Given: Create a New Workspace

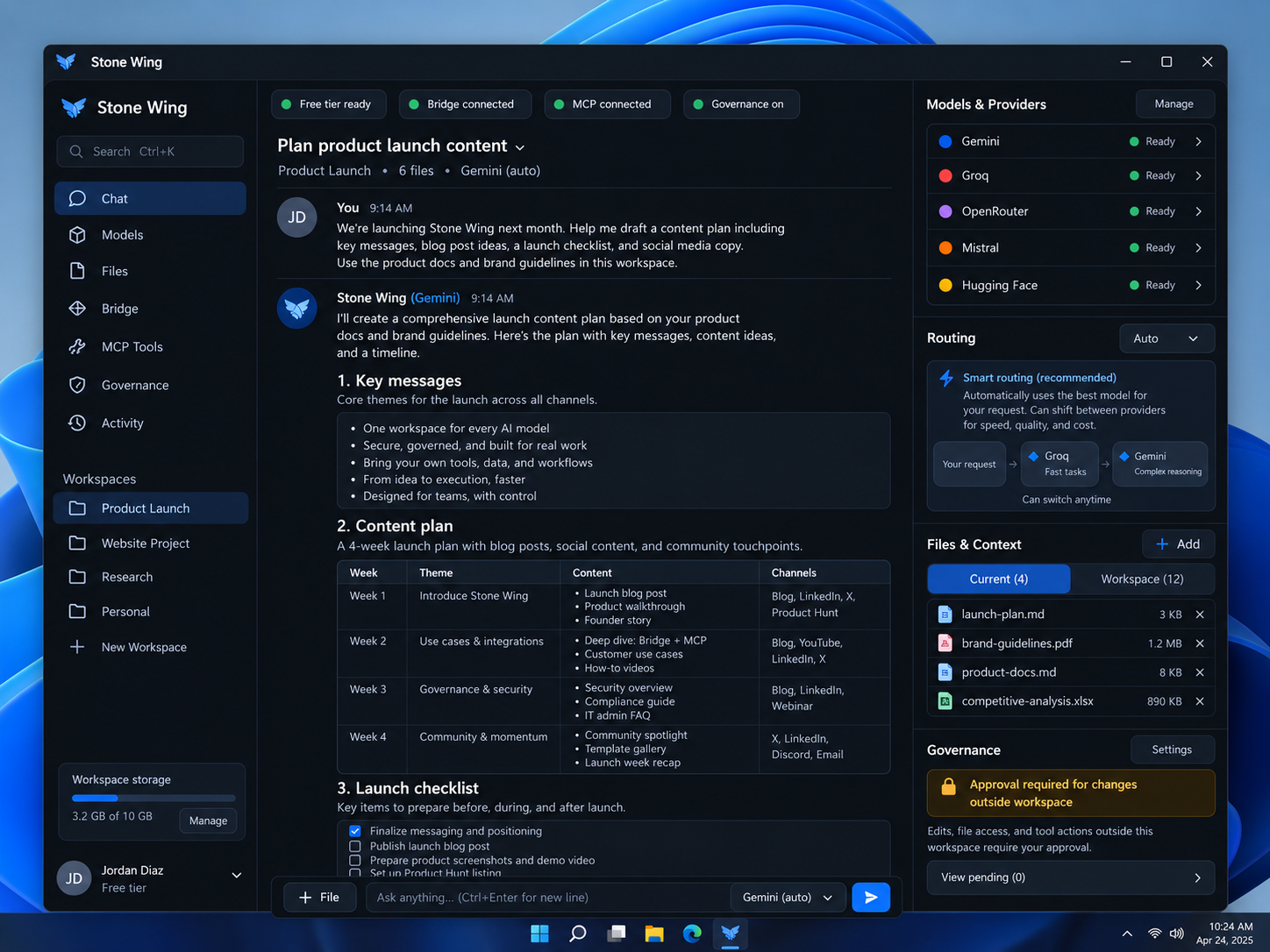Looking at the screenshot, I should pos(150,647).
